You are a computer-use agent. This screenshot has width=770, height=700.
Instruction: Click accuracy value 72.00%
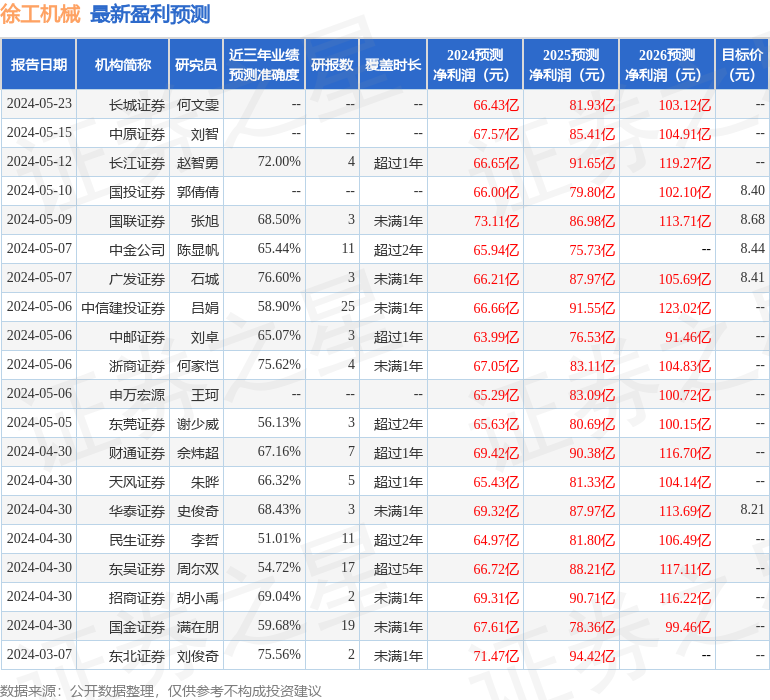279,162
